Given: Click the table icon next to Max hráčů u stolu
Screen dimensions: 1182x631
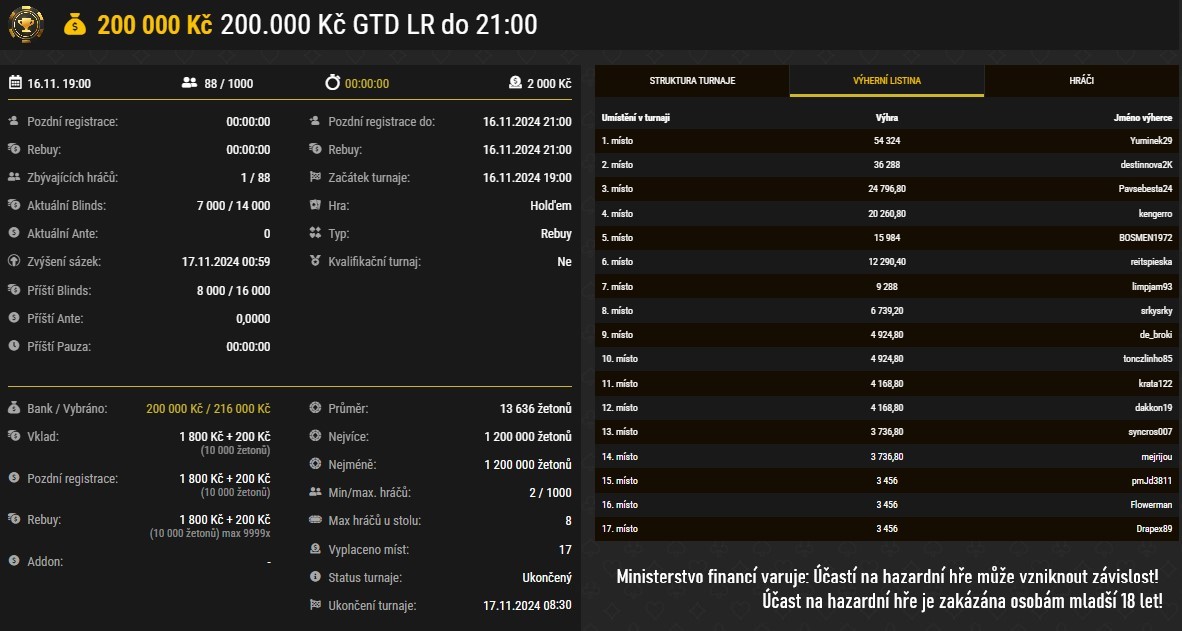Looking at the screenshot, I should [x=317, y=520].
